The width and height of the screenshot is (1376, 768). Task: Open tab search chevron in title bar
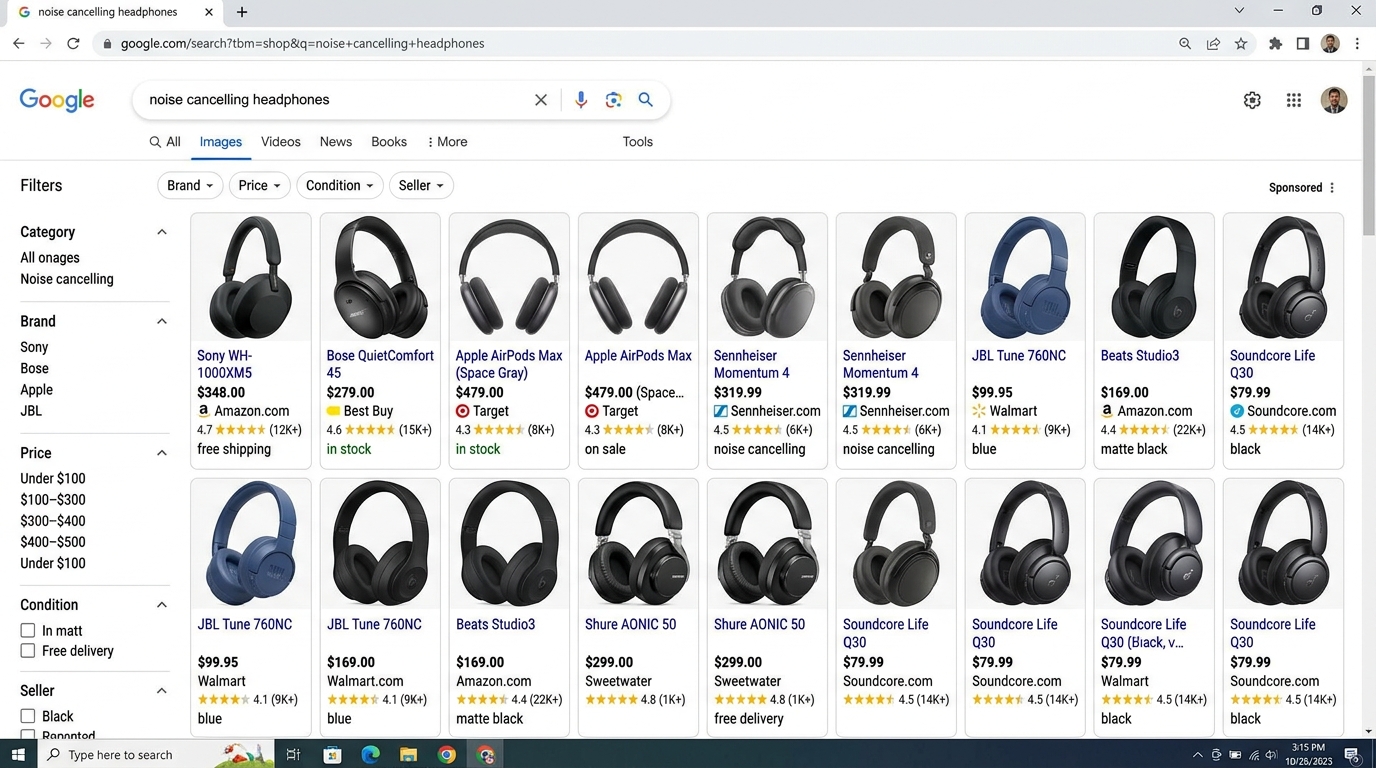point(1239,11)
